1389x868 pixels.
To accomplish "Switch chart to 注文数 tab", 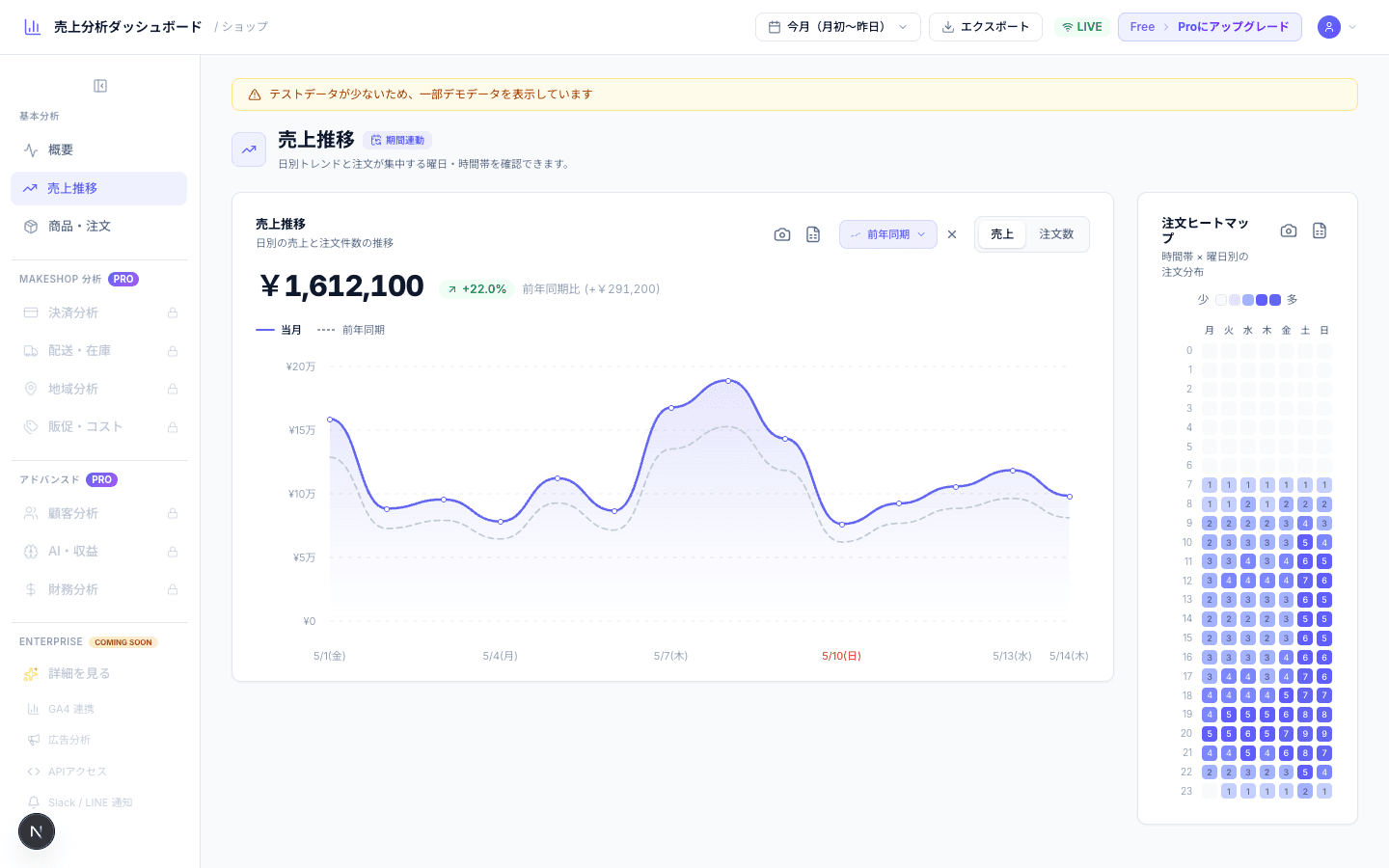I will tap(1056, 234).
